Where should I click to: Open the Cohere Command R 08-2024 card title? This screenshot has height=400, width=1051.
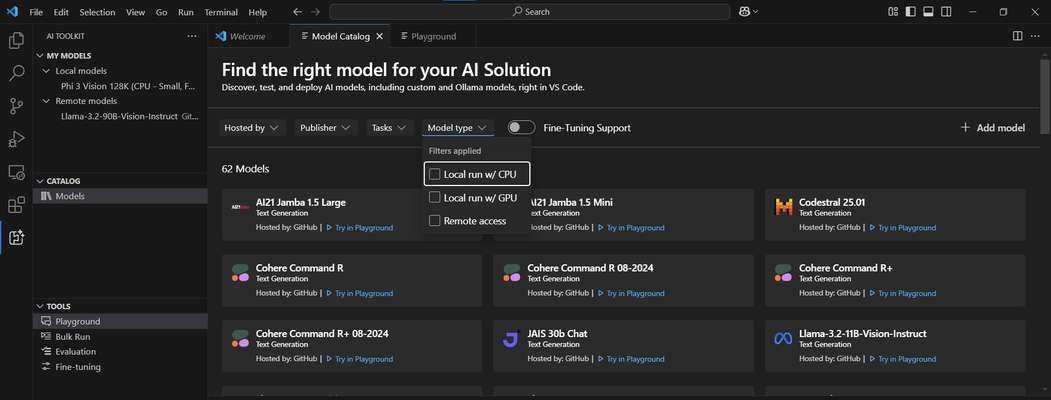tap(590, 268)
